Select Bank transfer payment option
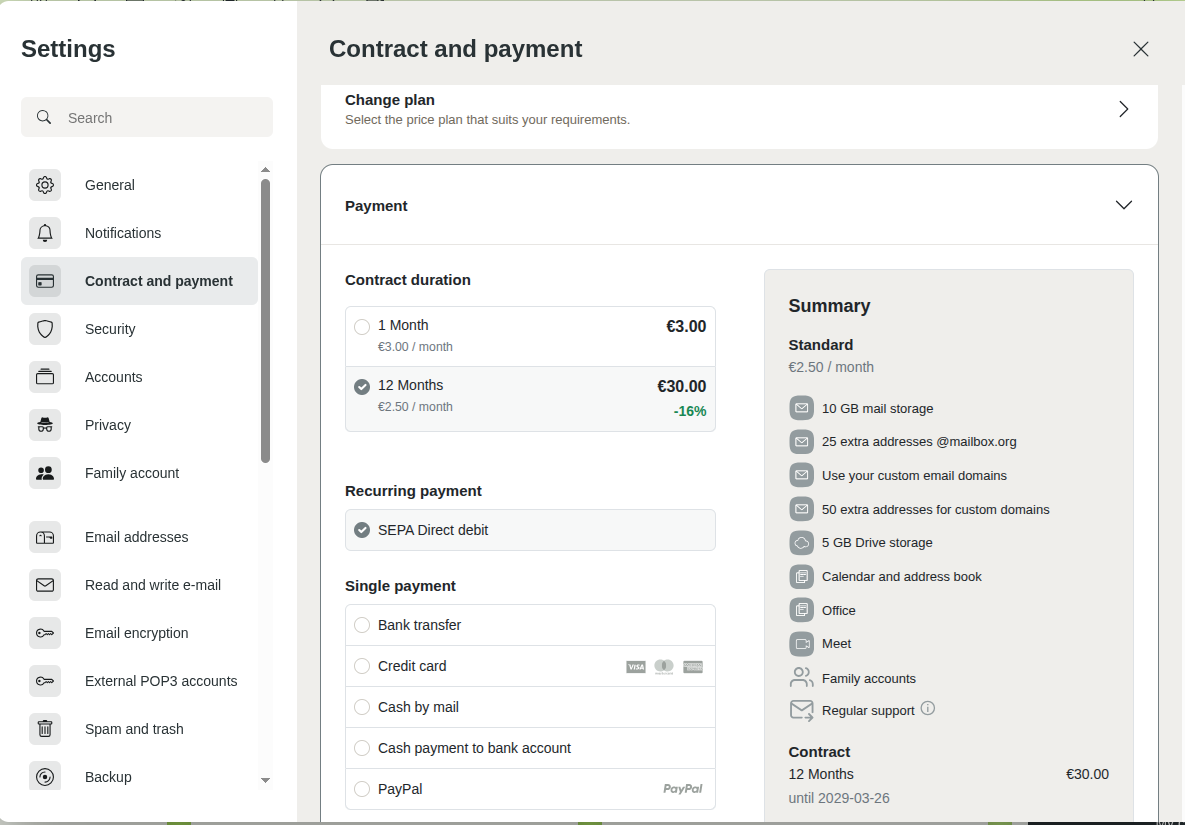This screenshot has height=825, width=1185. tap(362, 625)
